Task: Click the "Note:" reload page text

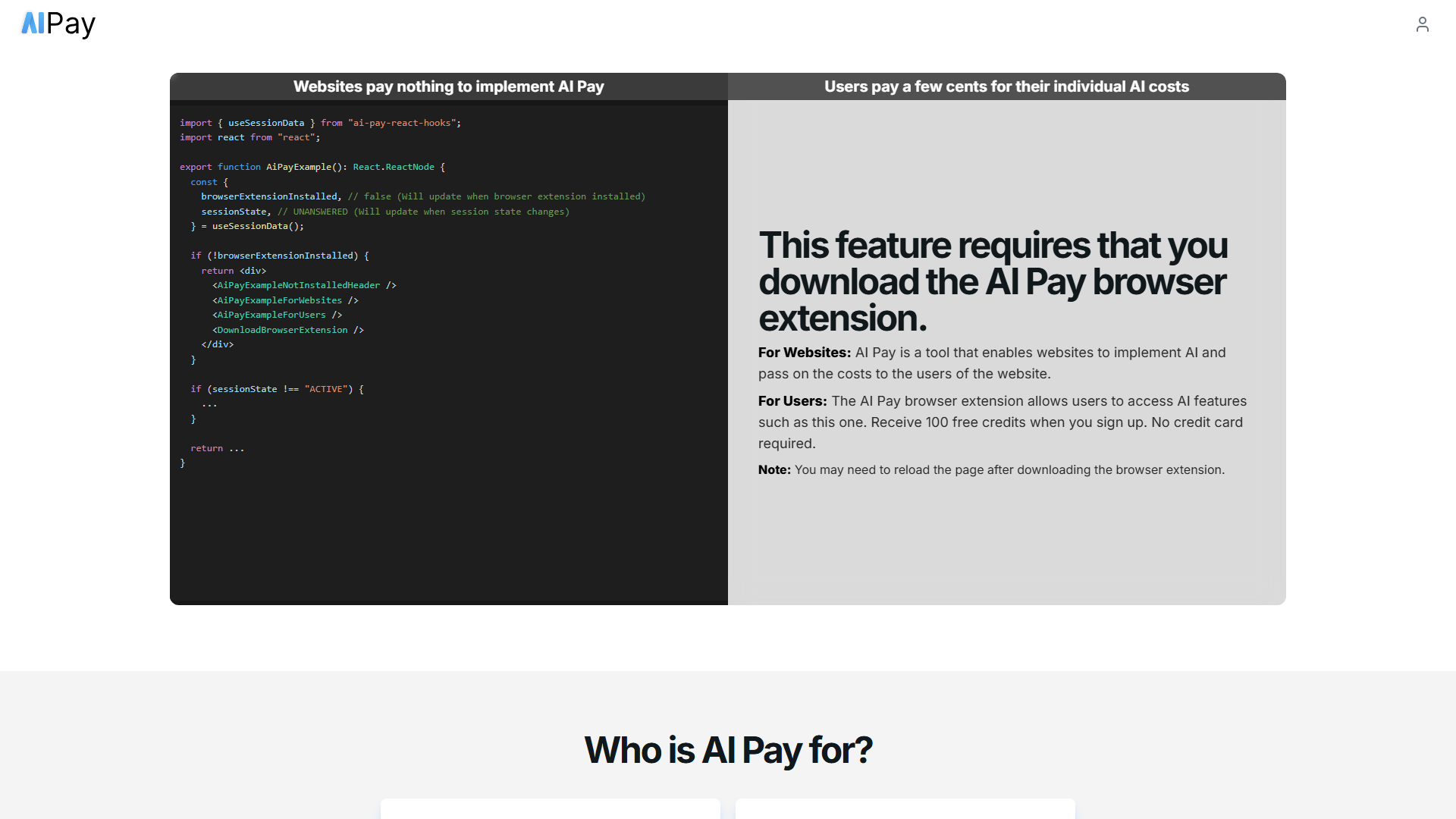Action: click(x=990, y=470)
